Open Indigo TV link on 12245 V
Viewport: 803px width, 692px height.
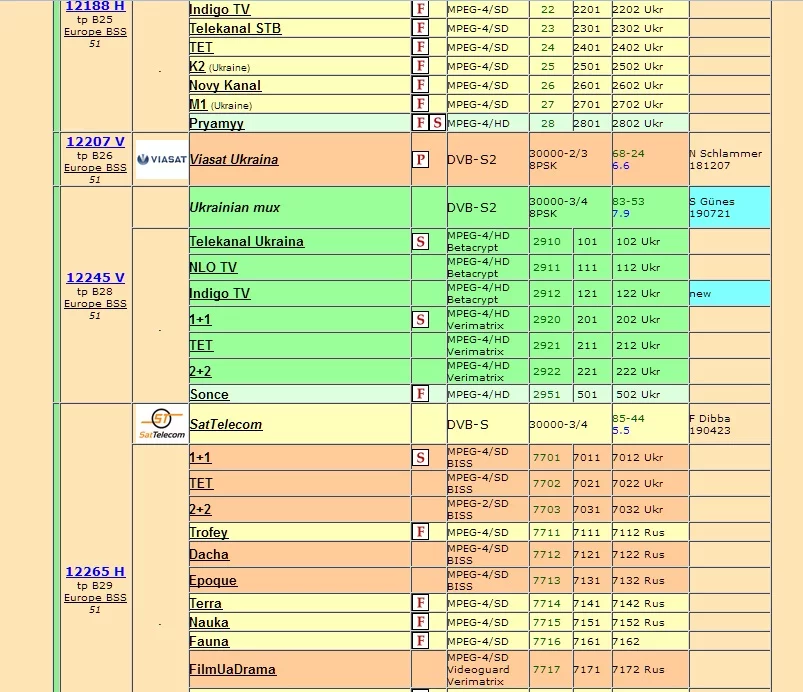[x=220, y=293]
